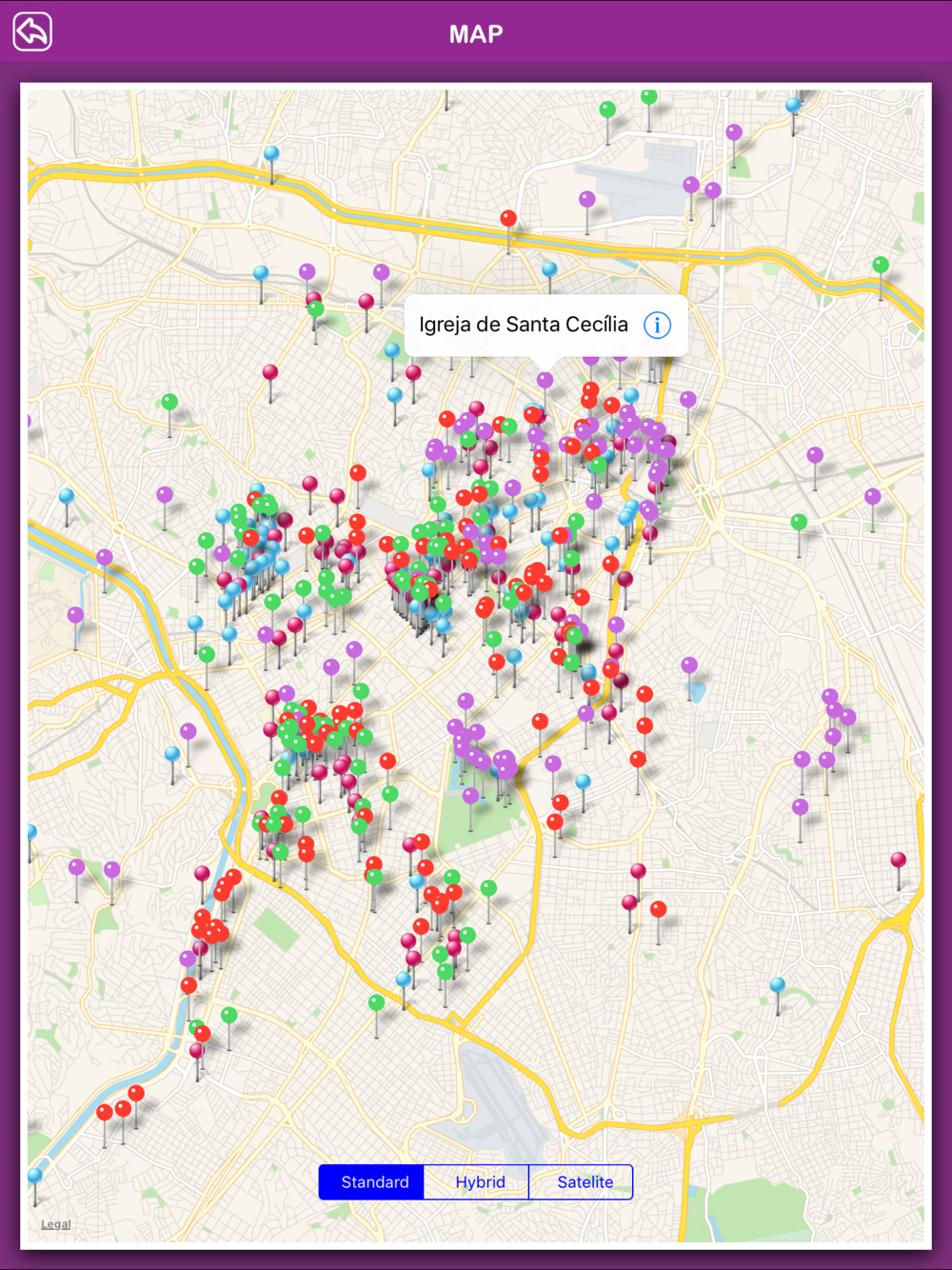This screenshot has height=1270, width=952.
Task: Tap the Igreja de Santa Cecília callout label
Action: click(x=524, y=325)
